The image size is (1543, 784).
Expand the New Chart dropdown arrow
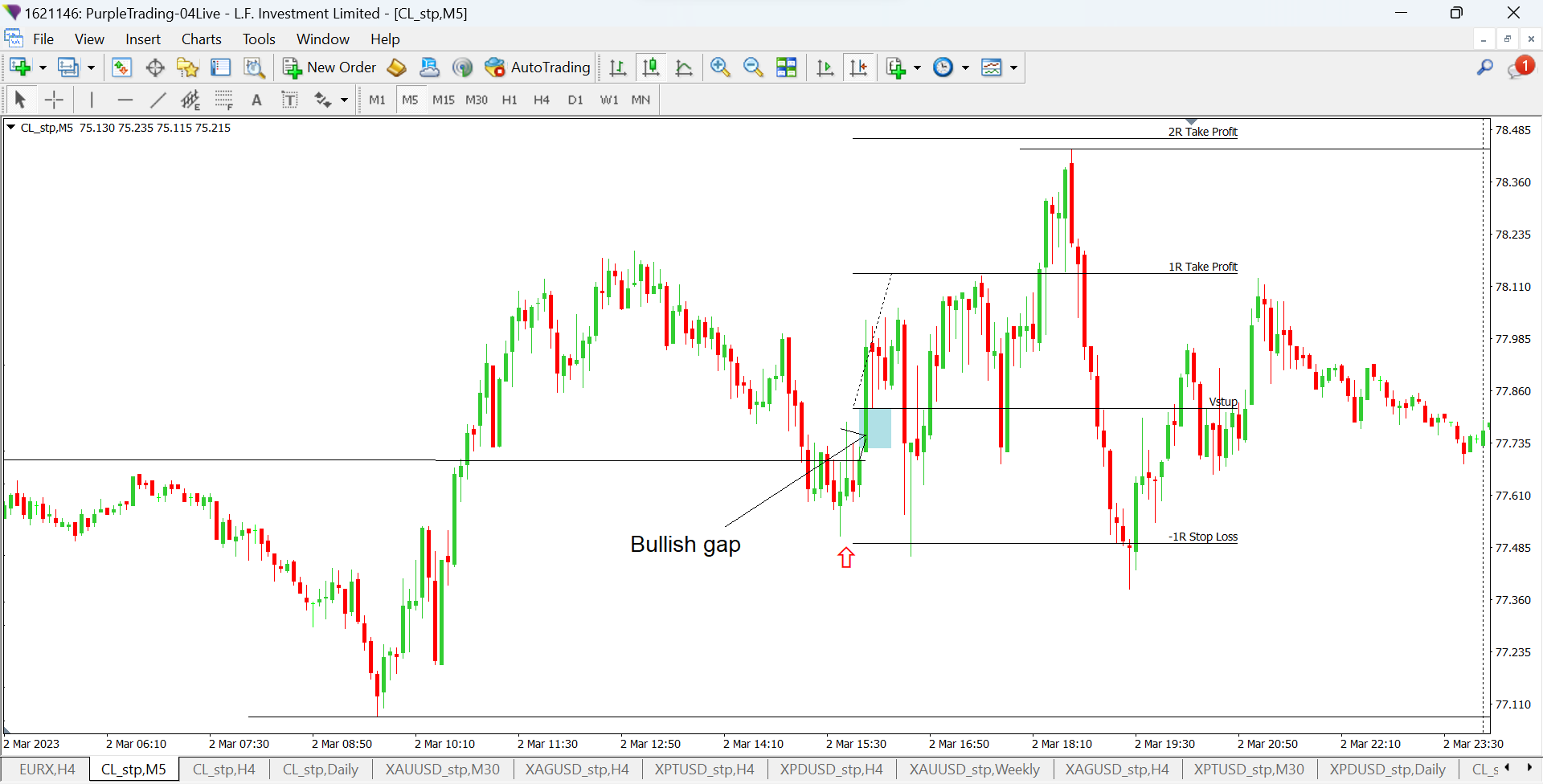click(43, 67)
